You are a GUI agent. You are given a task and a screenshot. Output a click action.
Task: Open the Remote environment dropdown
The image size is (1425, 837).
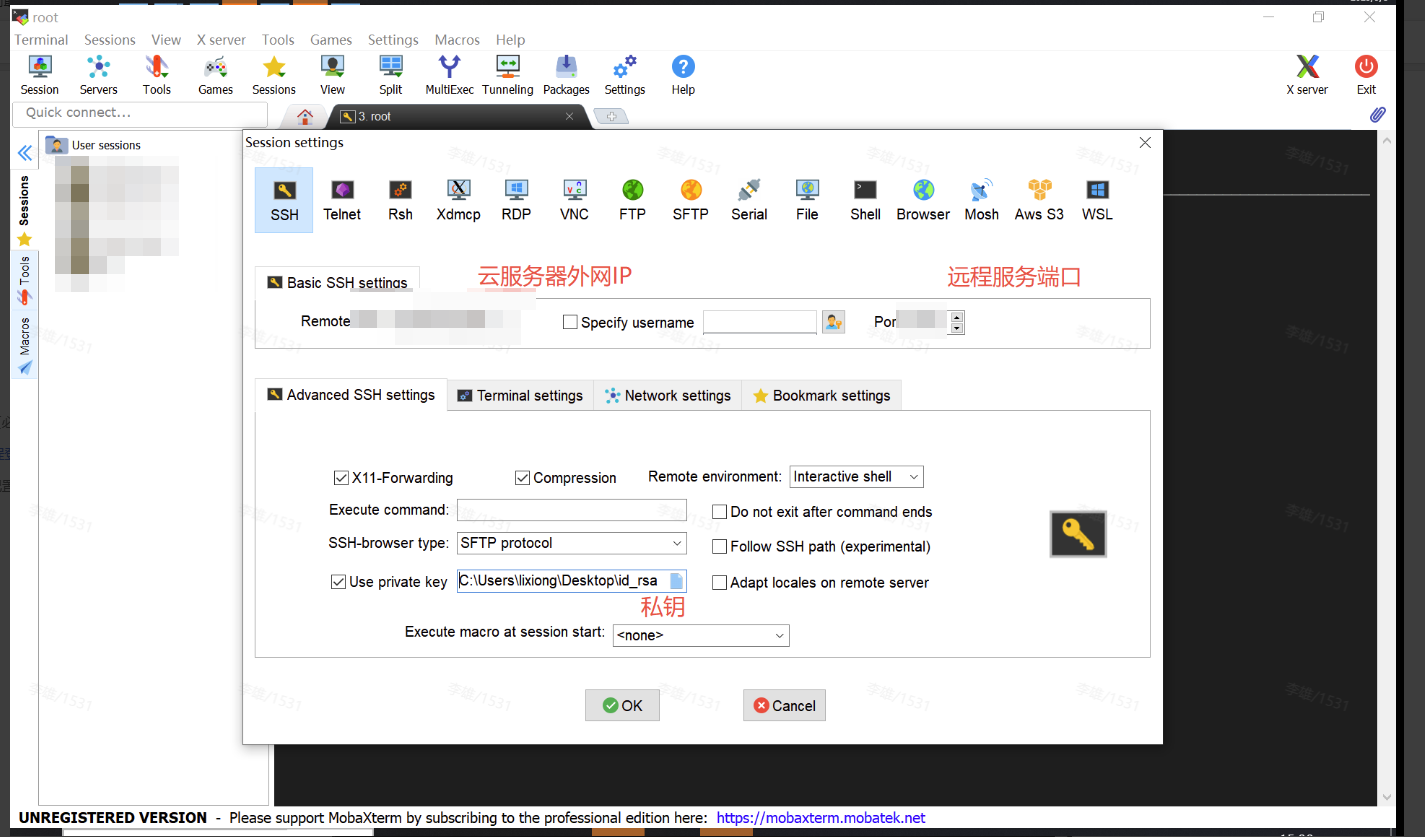pos(856,477)
